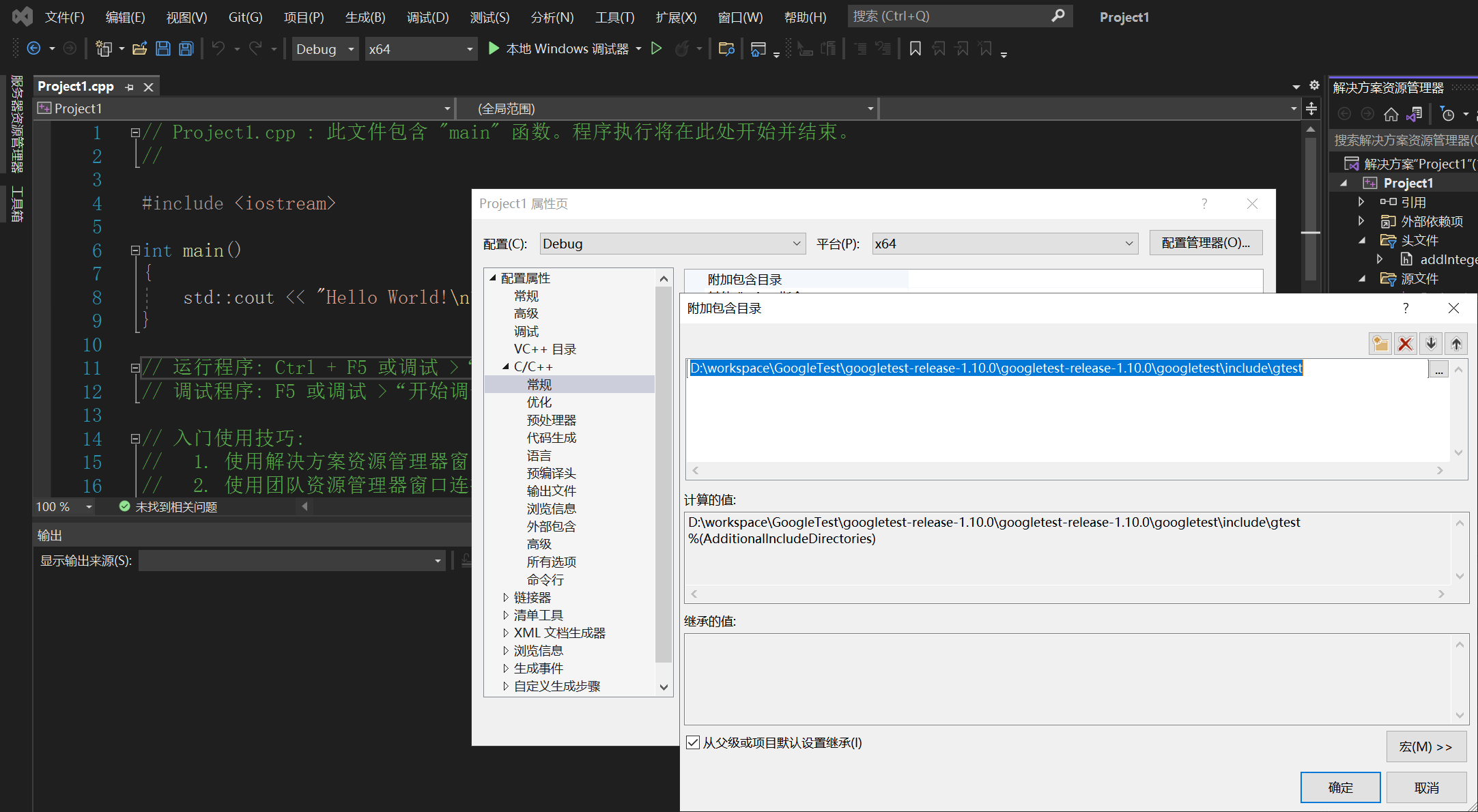Select VC++ 目录 in the property tree

coord(545,349)
